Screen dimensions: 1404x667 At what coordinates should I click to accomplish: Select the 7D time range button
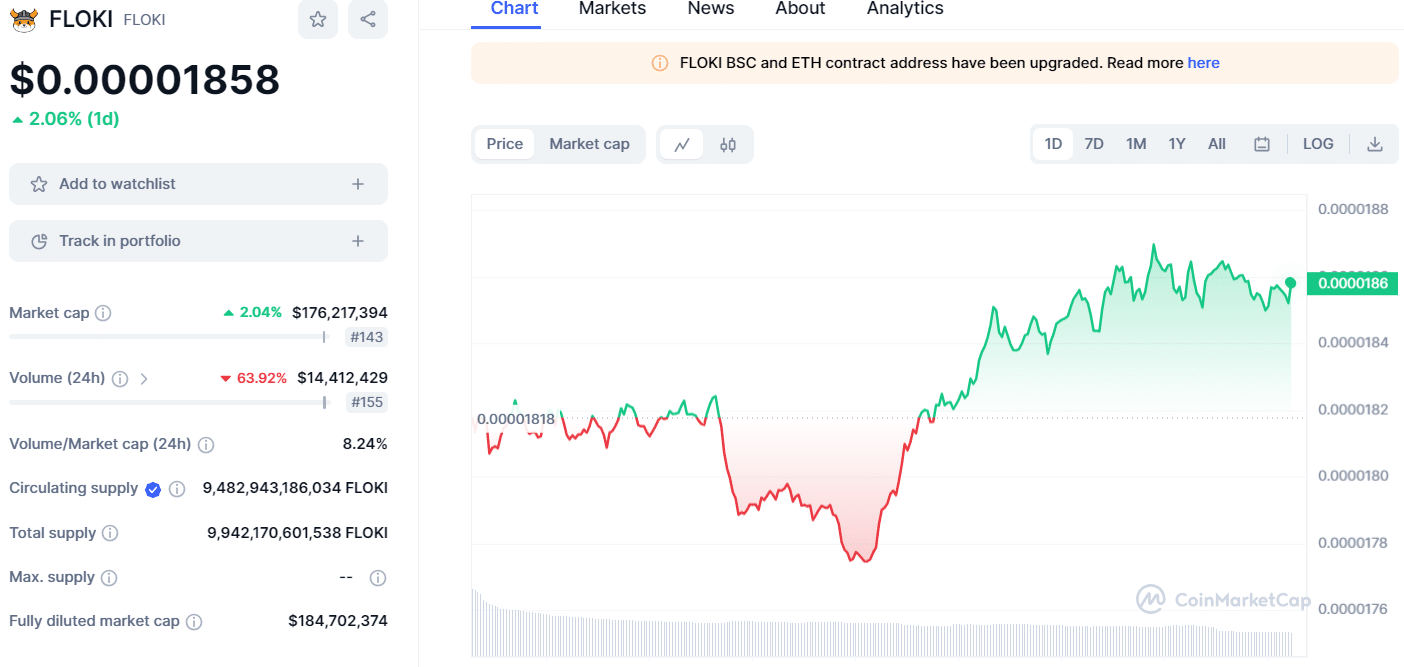point(1094,144)
